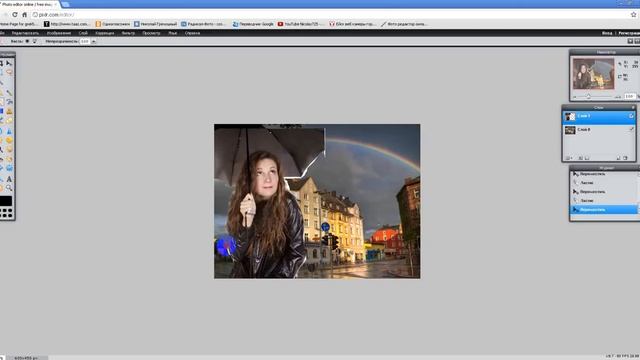Bookmark this page with the star icon
Image resolution: width=640 pixels, height=360 pixels.
(x=633, y=14)
